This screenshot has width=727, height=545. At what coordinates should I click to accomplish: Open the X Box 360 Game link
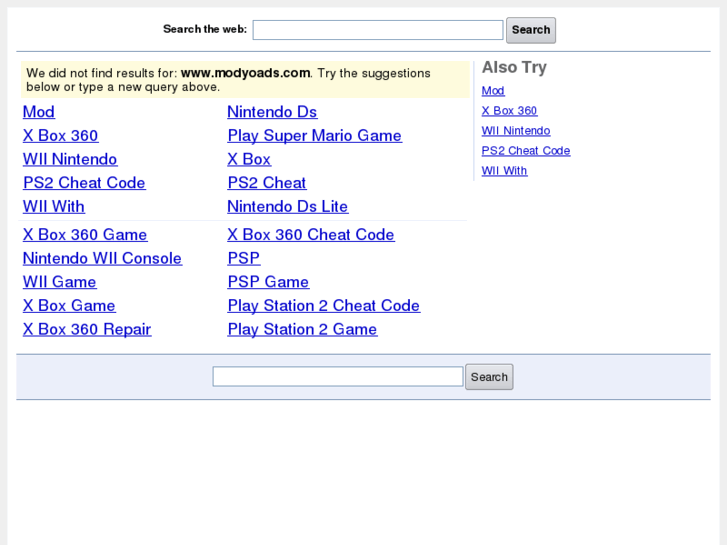[85, 235]
